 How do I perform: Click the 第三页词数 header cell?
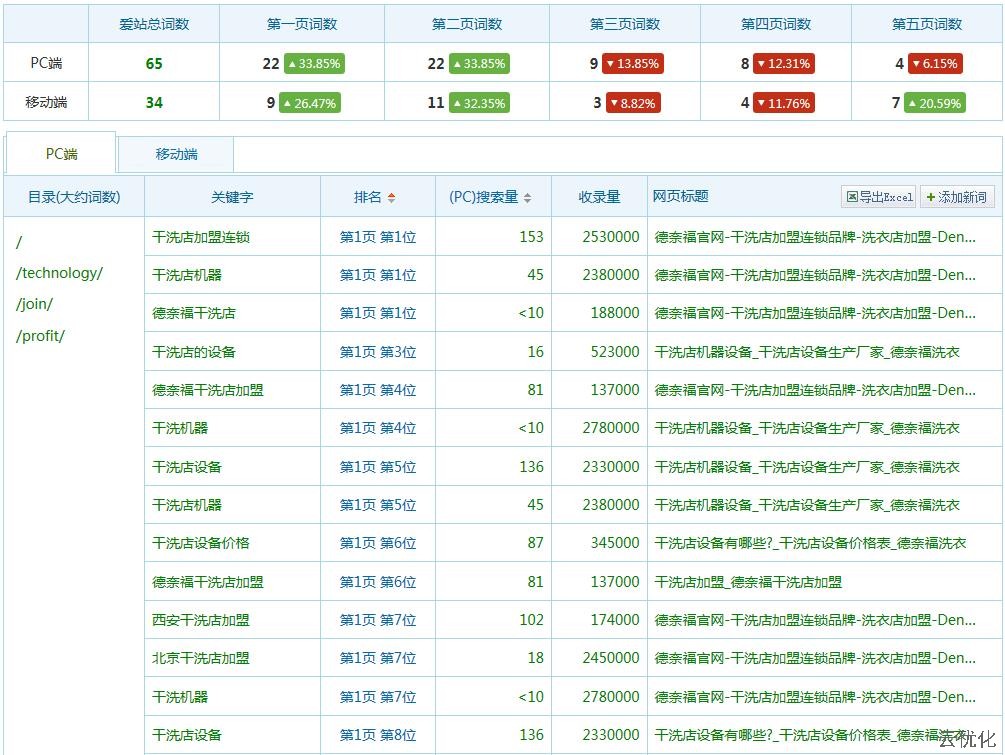(x=625, y=24)
